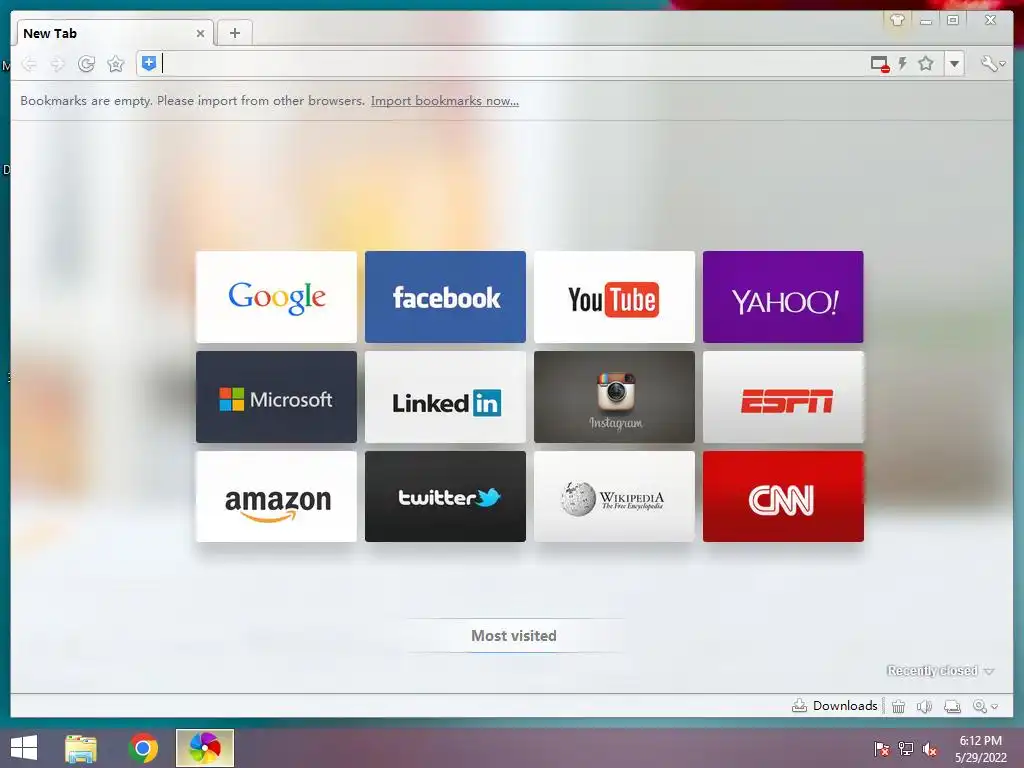Toggle page sound with speaker icon
The image size is (1024, 768).
(924, 706)
